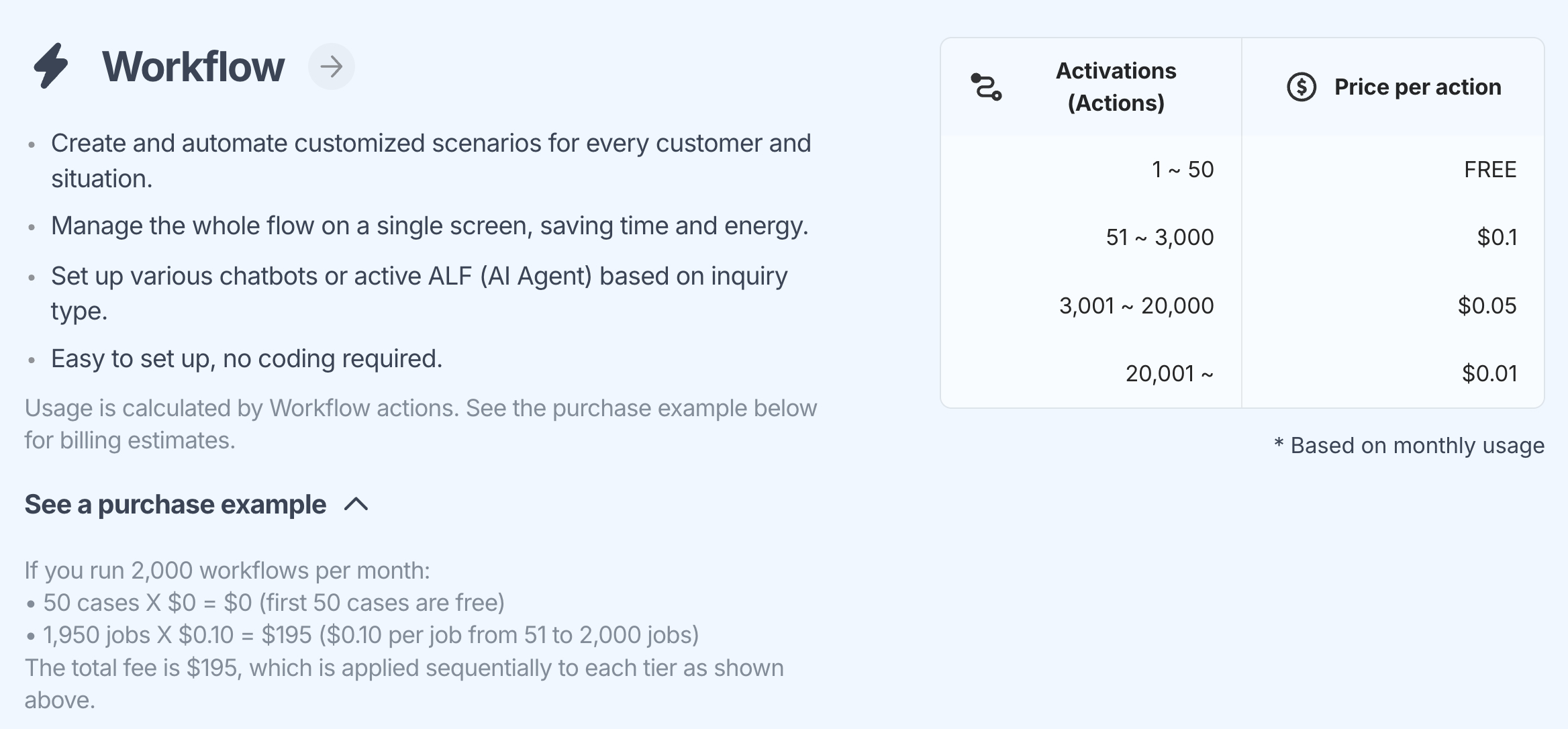Image resolution: width=1568 pixels, height=729 pixels.
Task: Click the $0.1 price per action cell
Action: (x=1496, y=237)
